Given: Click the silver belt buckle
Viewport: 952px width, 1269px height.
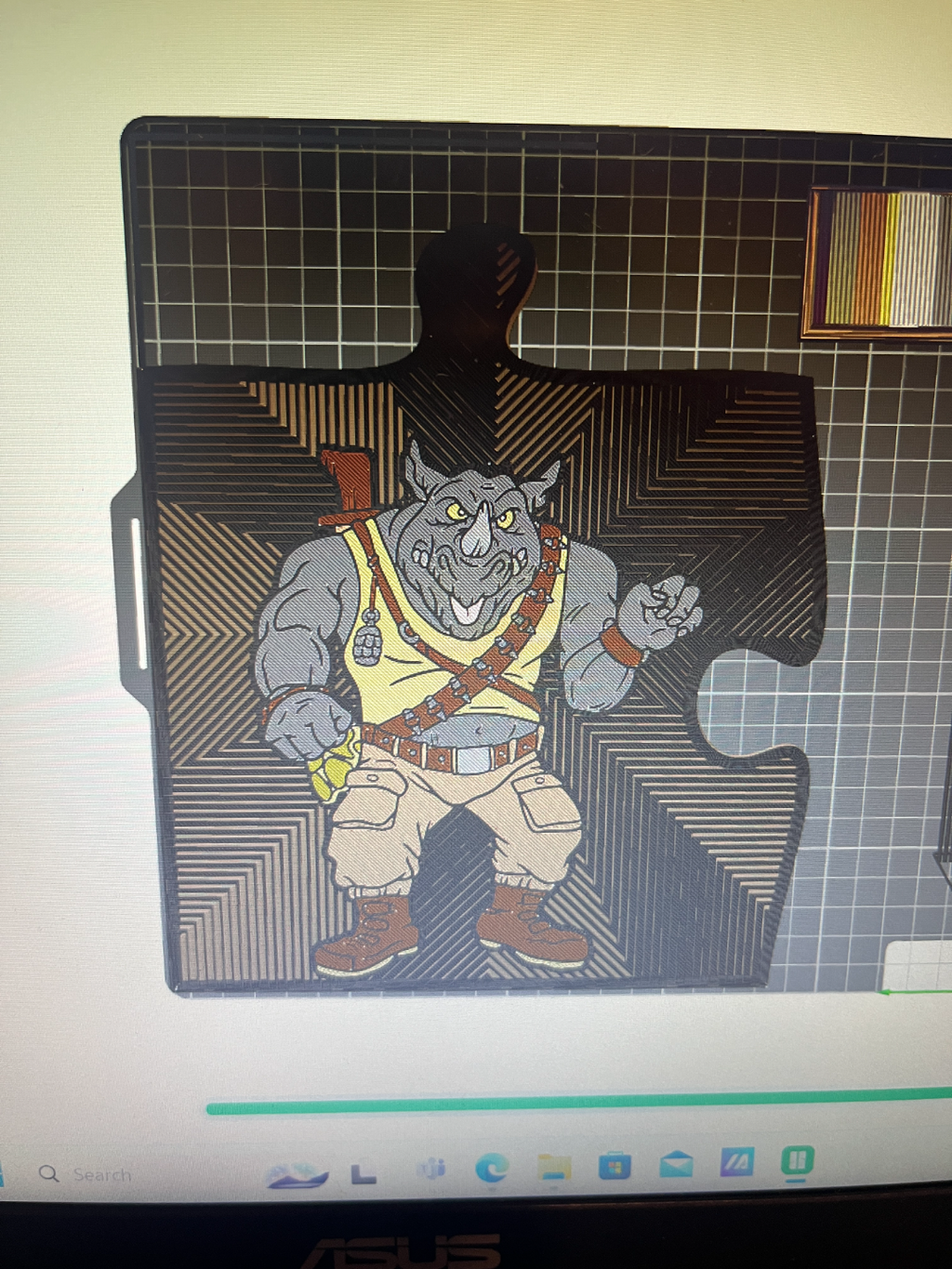Looking at the screenshot, I should [473, 759].
